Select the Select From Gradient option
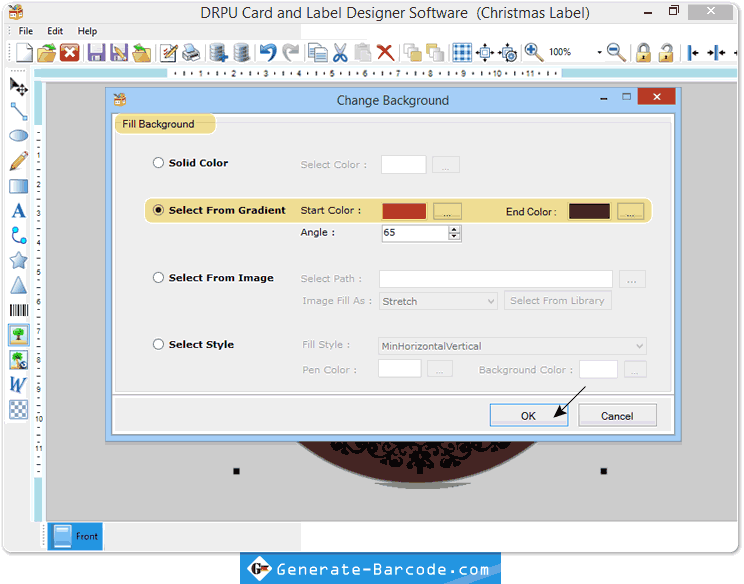Viewport: 744px width, 584px height. point(158,210)
